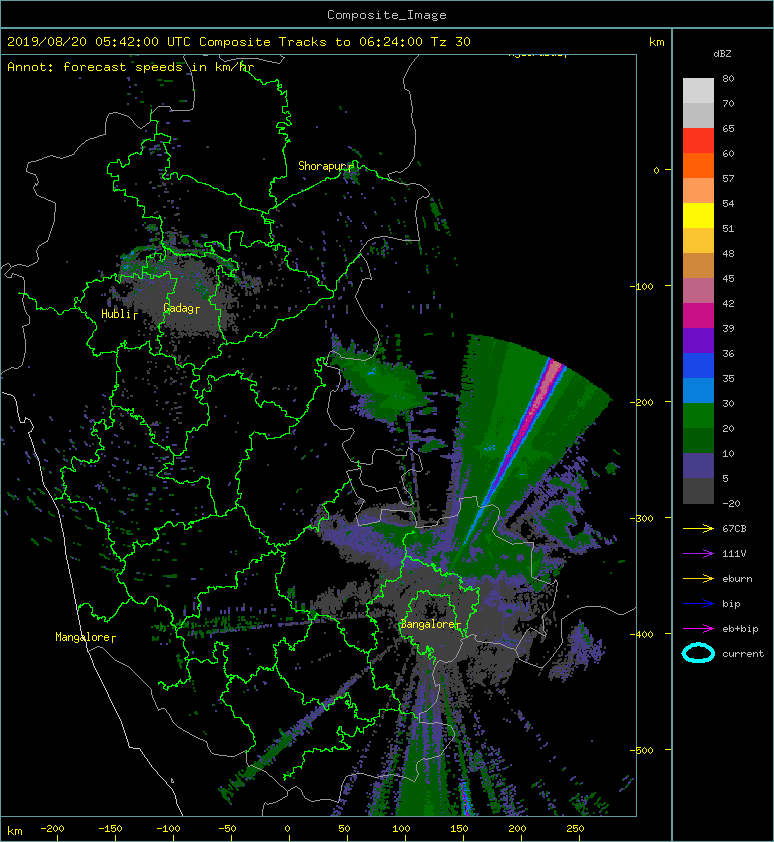Click the eburn legend label
The image size is (774, 842).
737,579
